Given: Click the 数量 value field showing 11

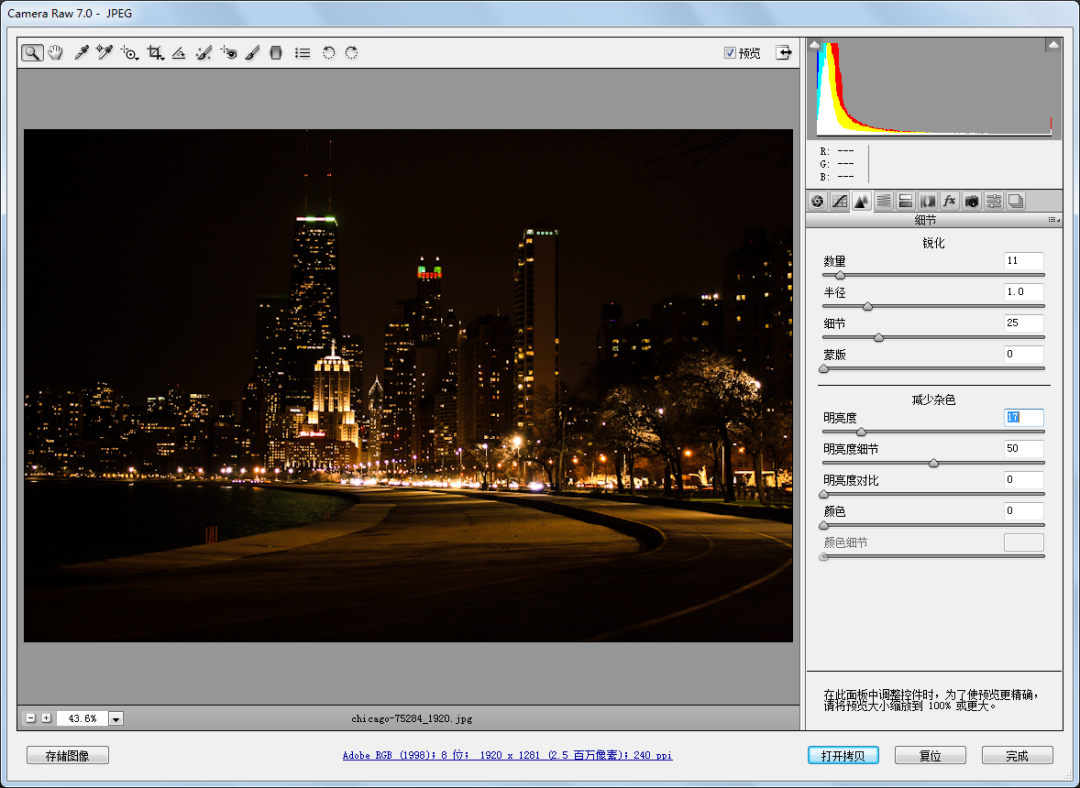Looking at the screenshot, I should pyautogui.click(x=1024, y=260).
